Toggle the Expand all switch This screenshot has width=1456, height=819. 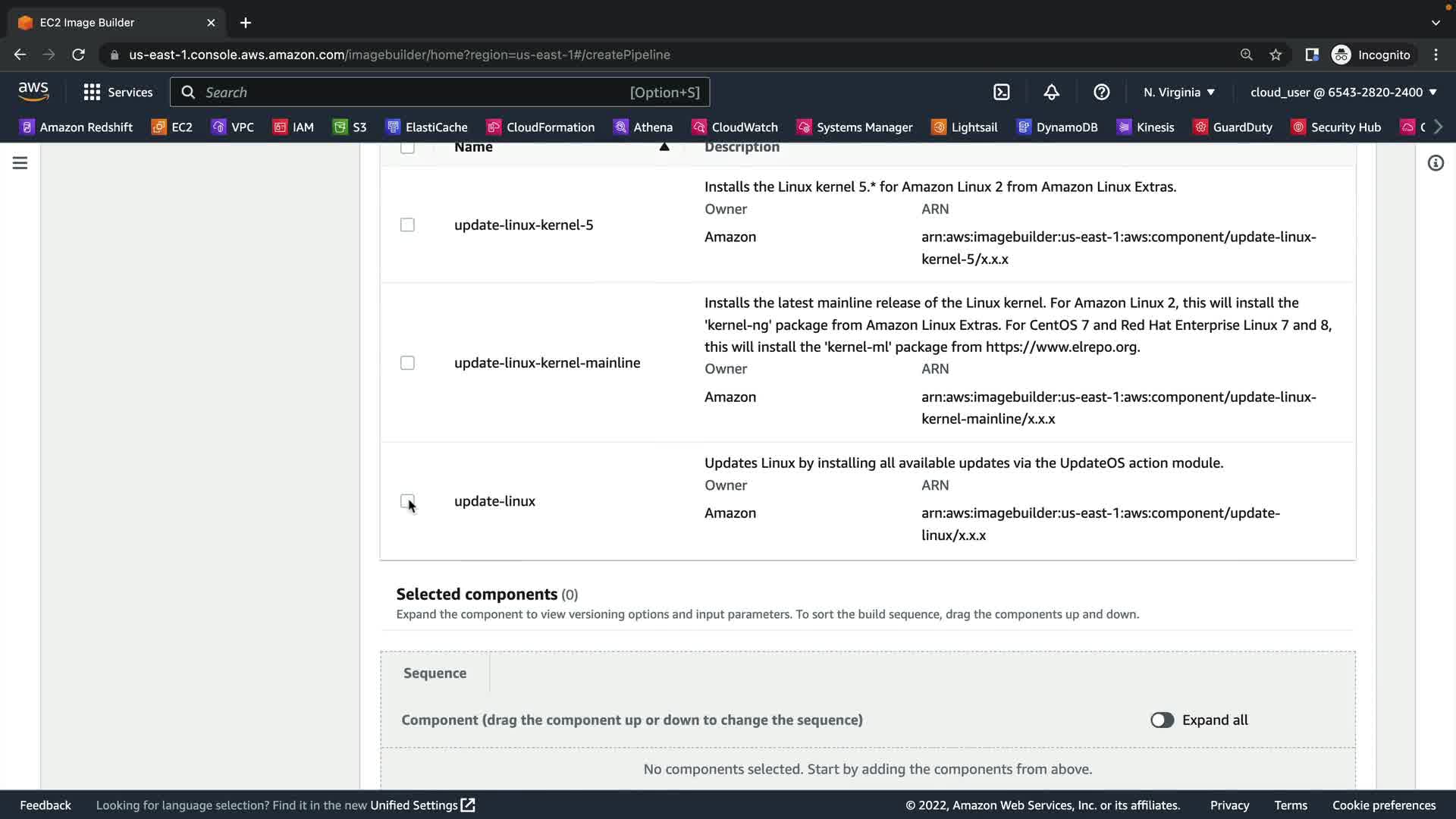click(x=1162, y=720)
